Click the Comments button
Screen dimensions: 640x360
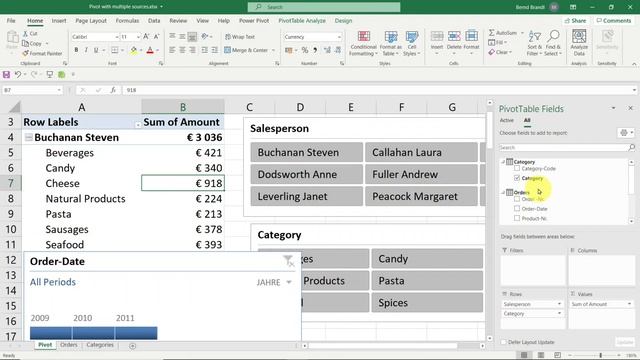pos(613,20)
